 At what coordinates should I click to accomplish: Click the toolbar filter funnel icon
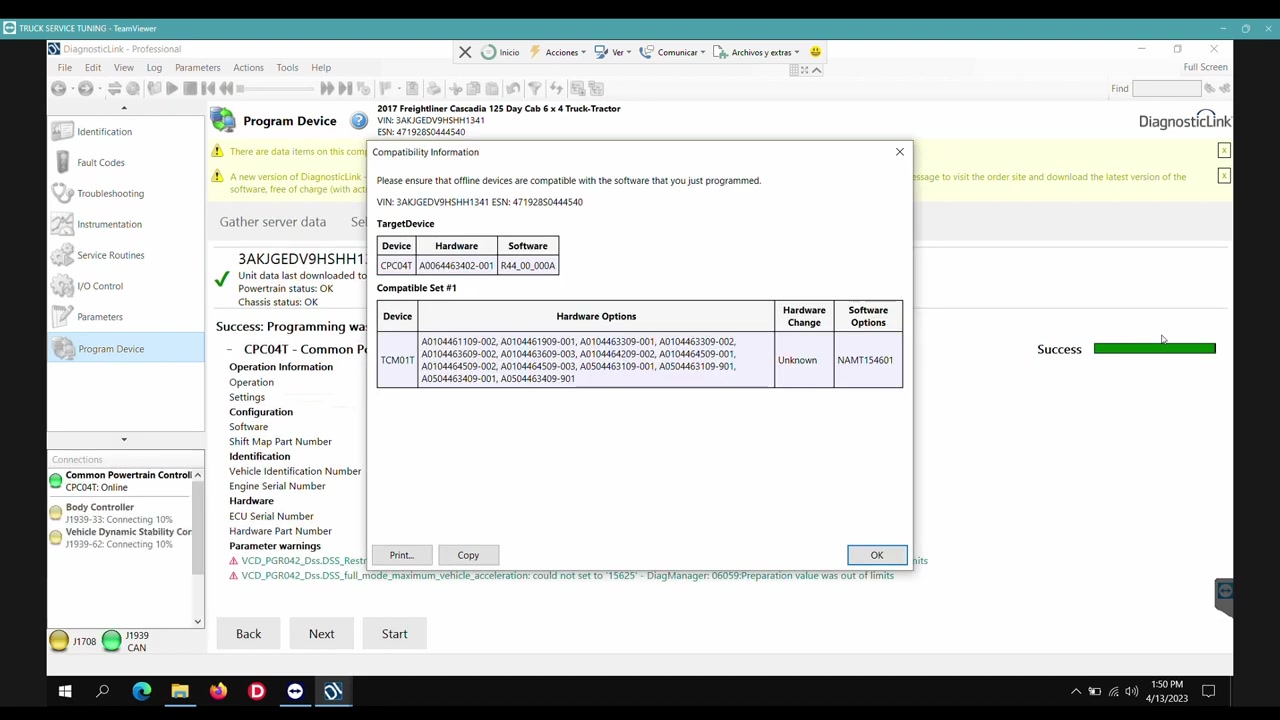(535, 89)
